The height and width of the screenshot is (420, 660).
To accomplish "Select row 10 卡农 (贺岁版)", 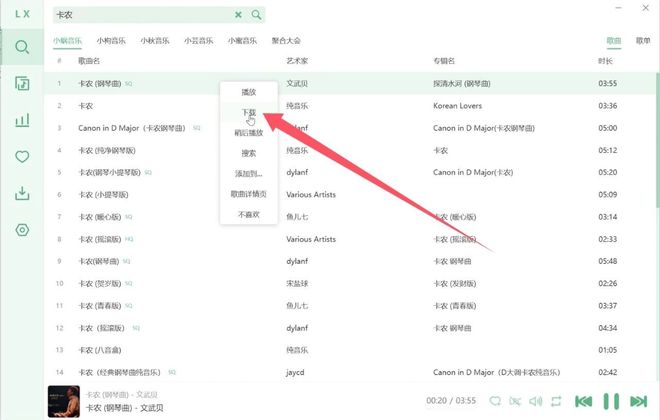I will tap(350, 283).
